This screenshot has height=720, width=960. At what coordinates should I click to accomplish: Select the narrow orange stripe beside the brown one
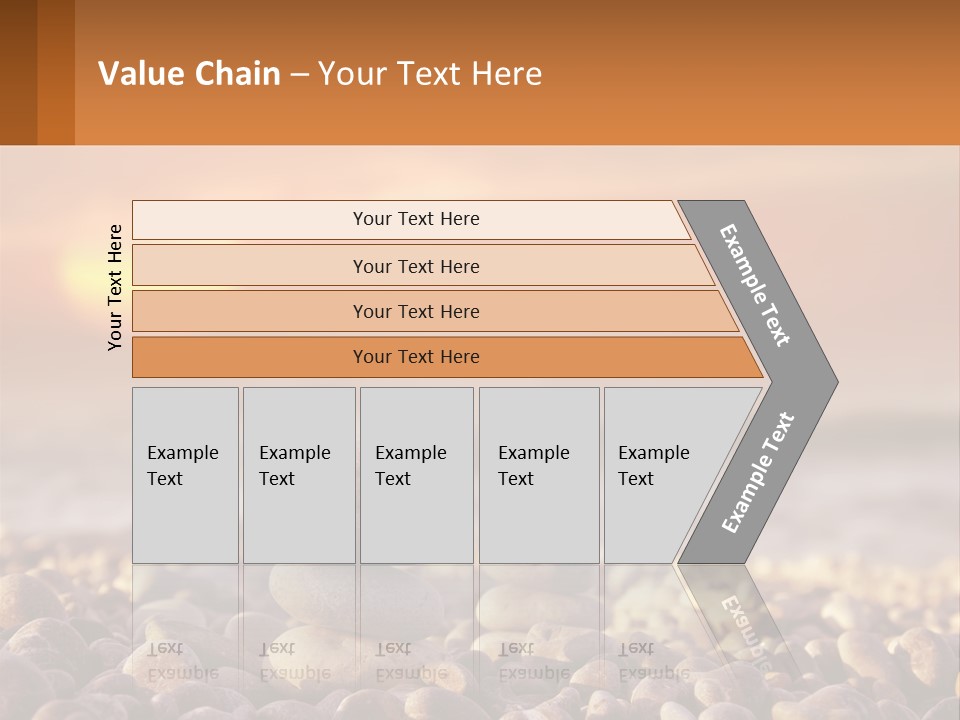tap(56, 72)
